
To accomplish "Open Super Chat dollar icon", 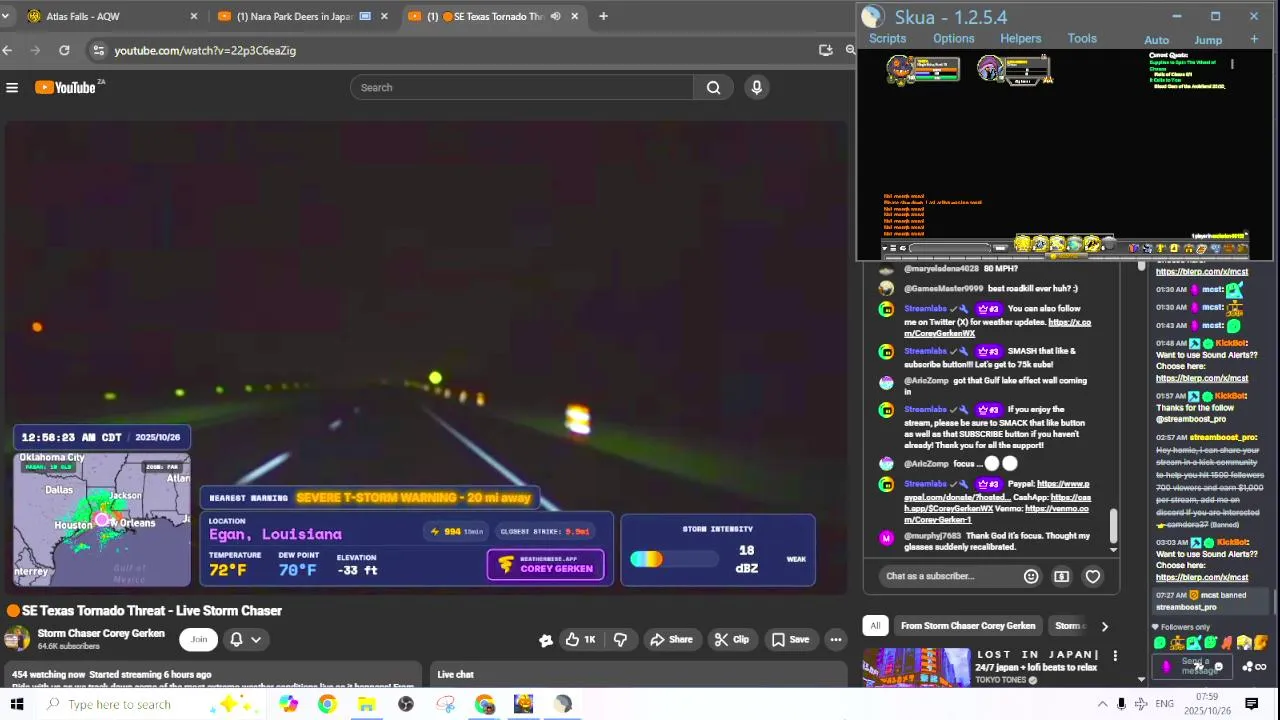I will click(1061, 576).
